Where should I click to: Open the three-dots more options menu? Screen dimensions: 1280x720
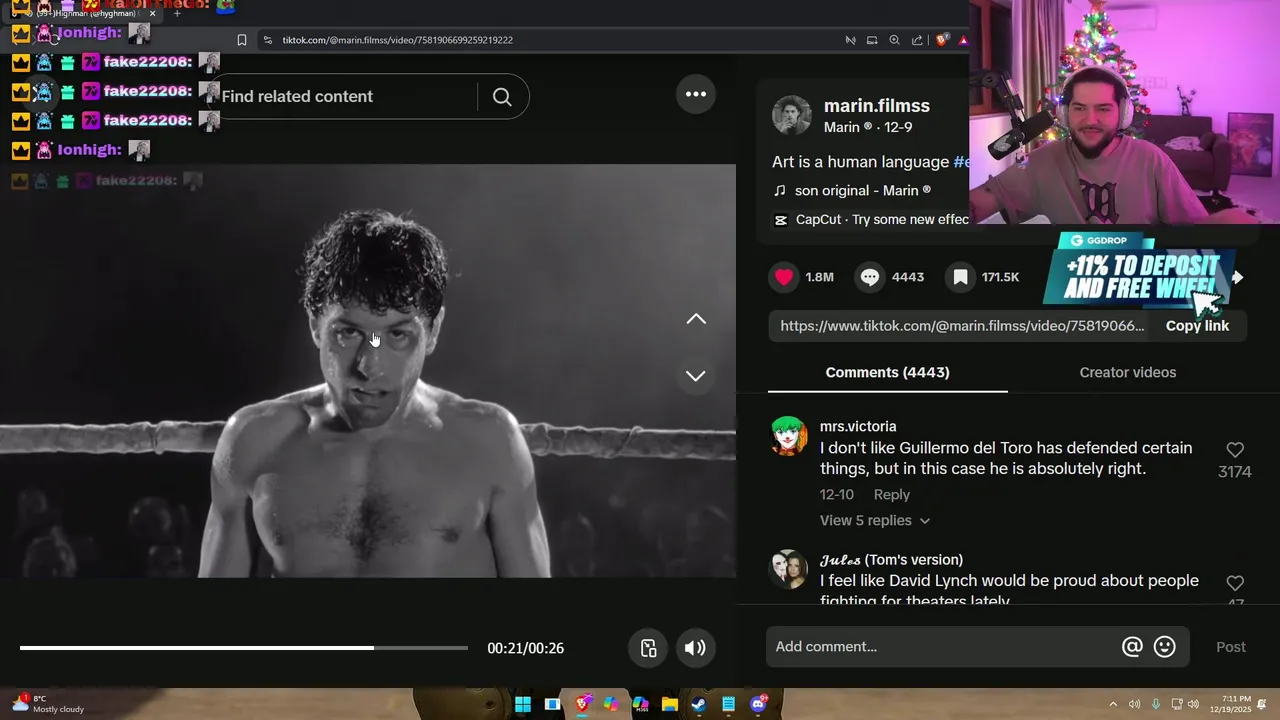coord(696,94)
